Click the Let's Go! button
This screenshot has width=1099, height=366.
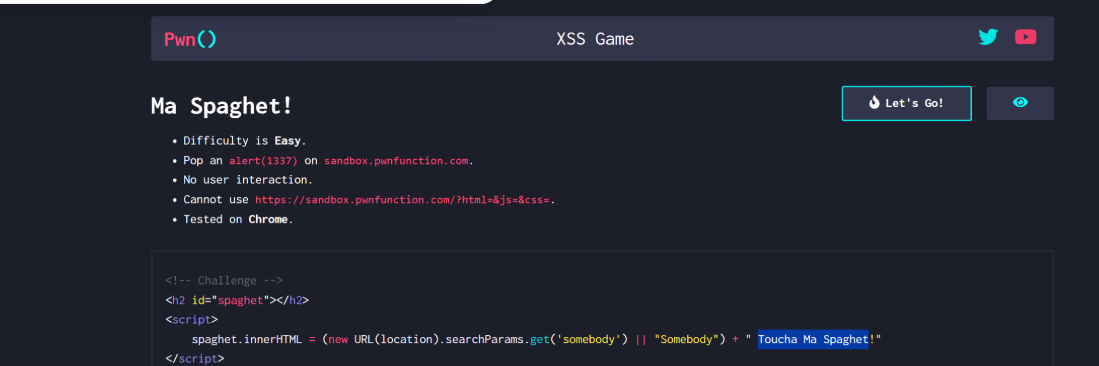click(x=906, y=104)
